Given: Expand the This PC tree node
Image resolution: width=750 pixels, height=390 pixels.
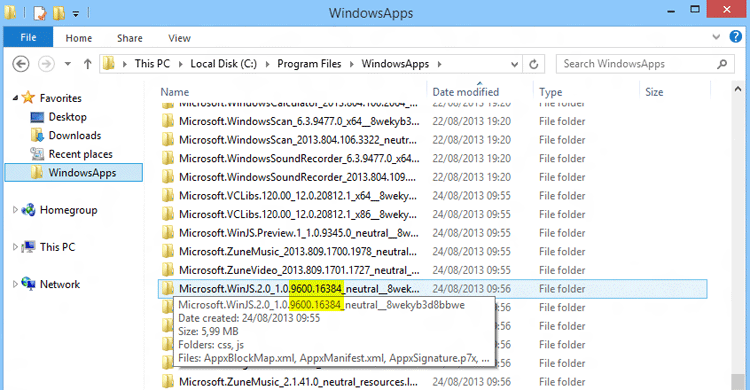Looking at the screenshot, I should click(x=15, y=247).
